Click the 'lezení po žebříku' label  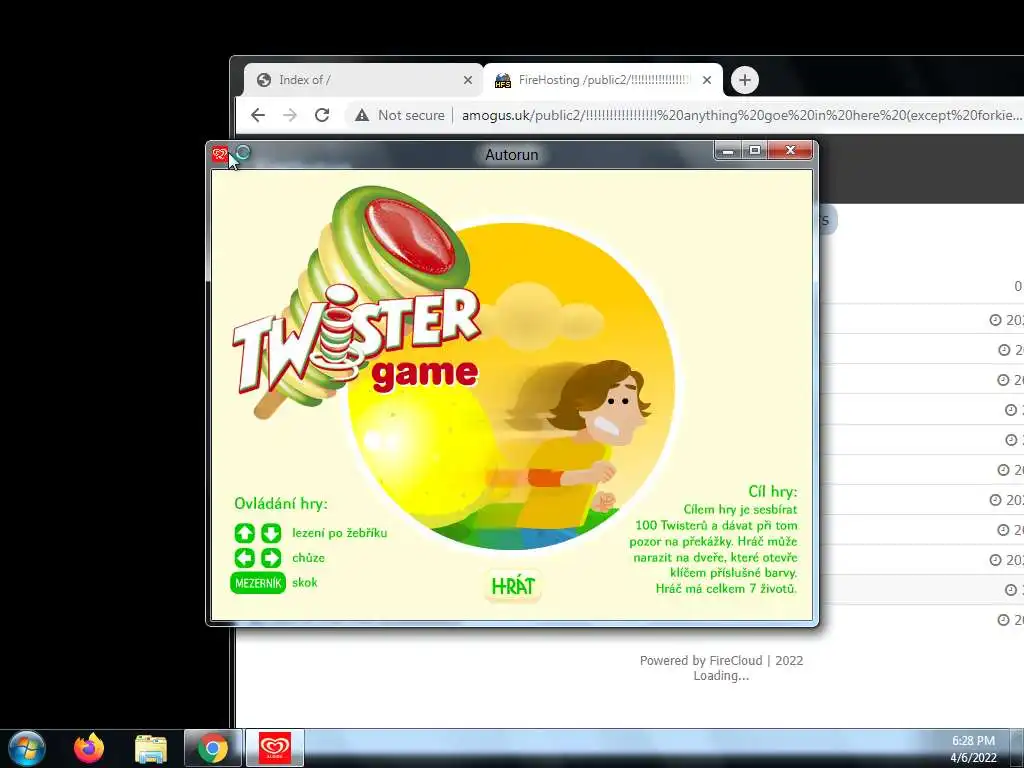340,533
